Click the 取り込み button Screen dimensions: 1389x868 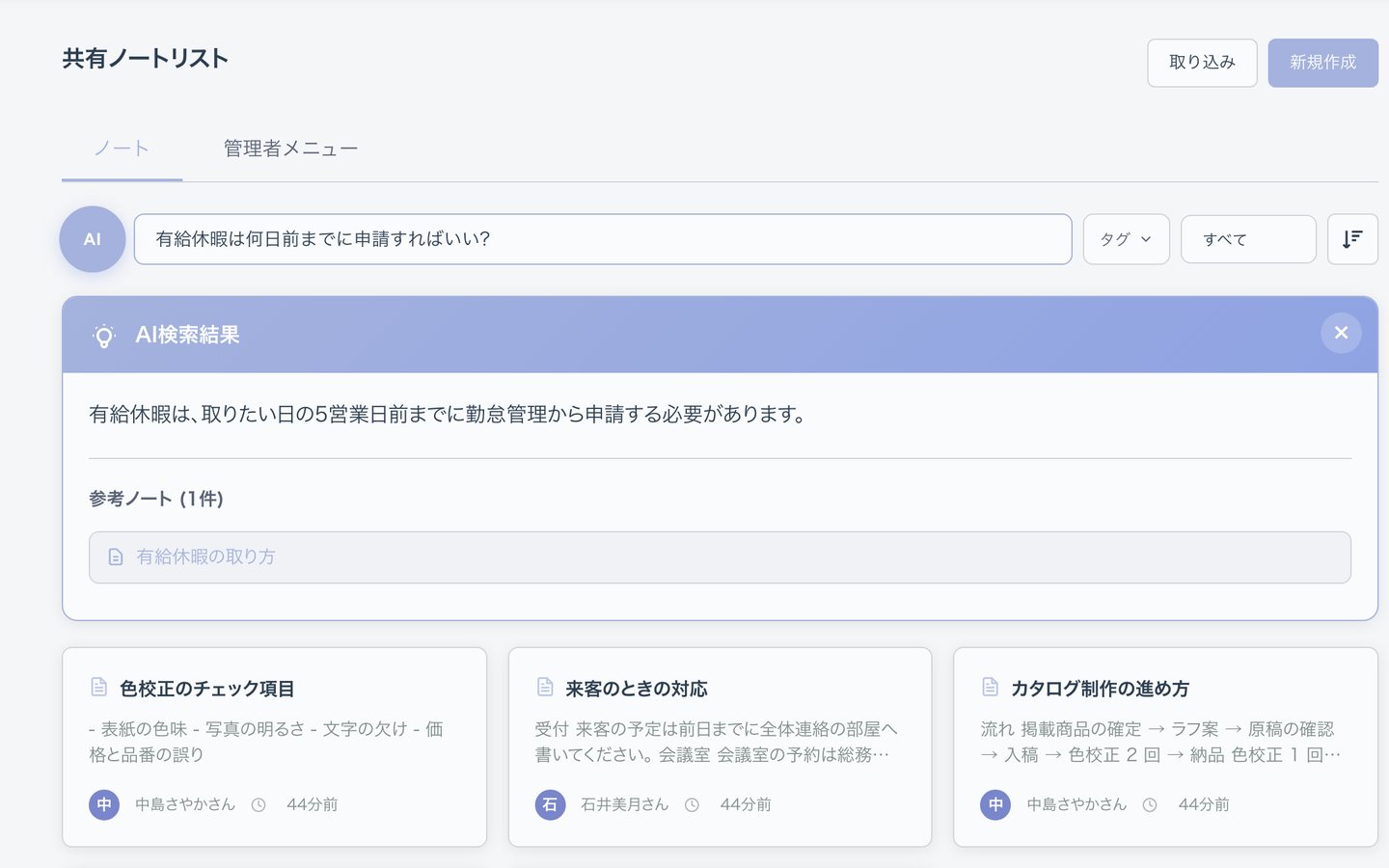coord(1202,63)
